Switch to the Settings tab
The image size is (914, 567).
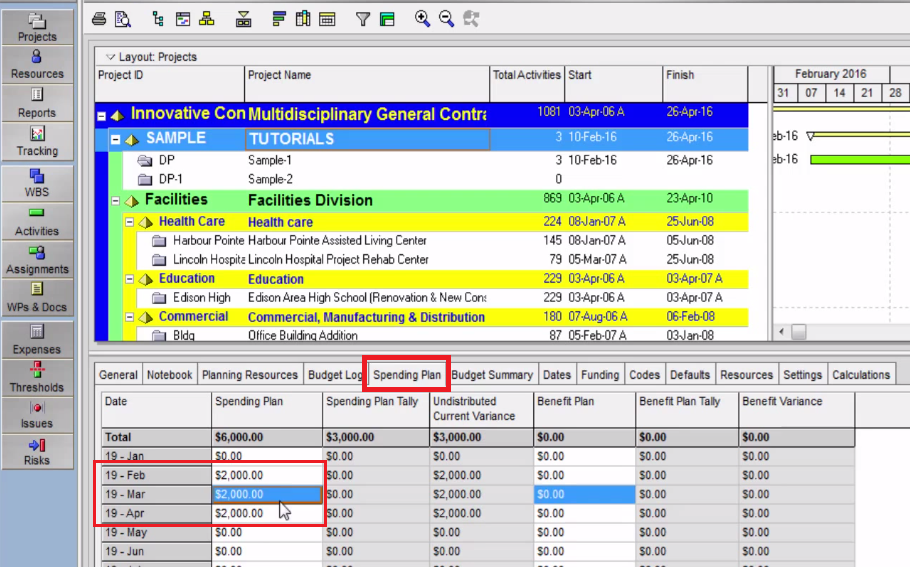pos(803,375)
